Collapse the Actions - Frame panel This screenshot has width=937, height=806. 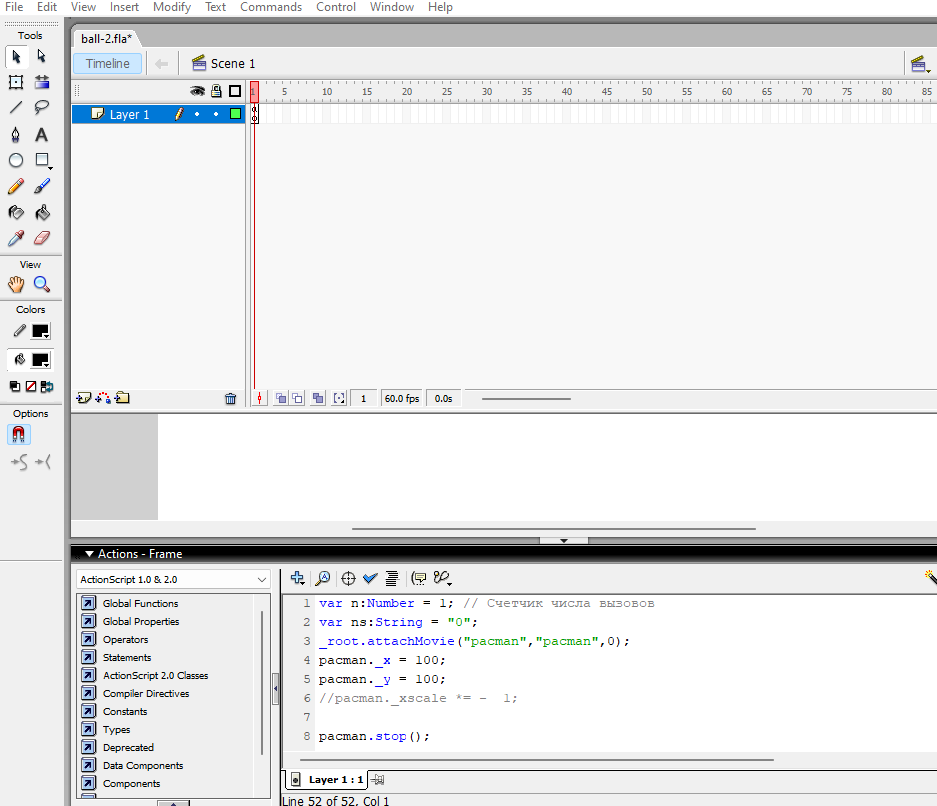[x=90, y=554]
